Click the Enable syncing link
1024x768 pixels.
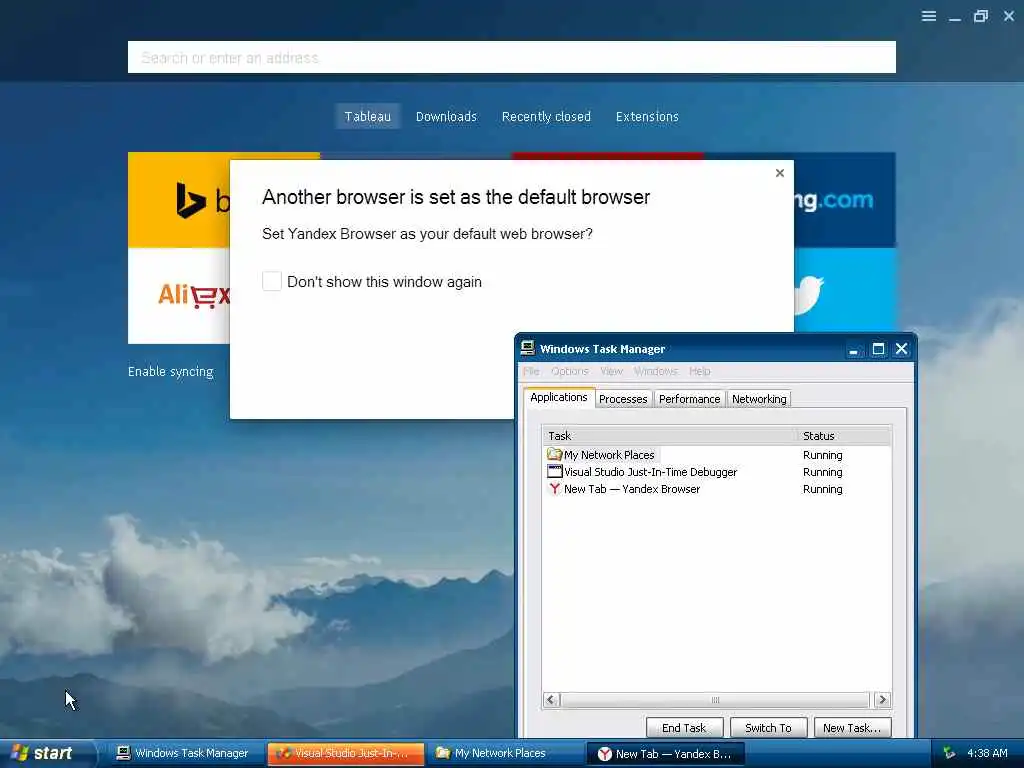click(170, 372)
